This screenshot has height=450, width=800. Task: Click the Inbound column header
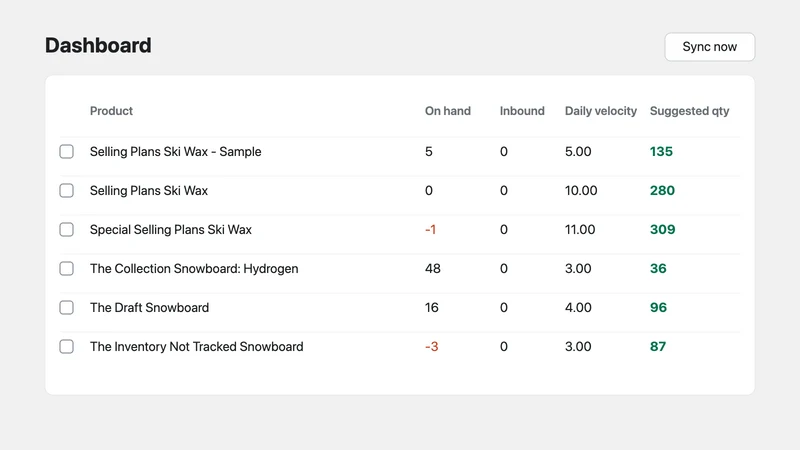522,111
